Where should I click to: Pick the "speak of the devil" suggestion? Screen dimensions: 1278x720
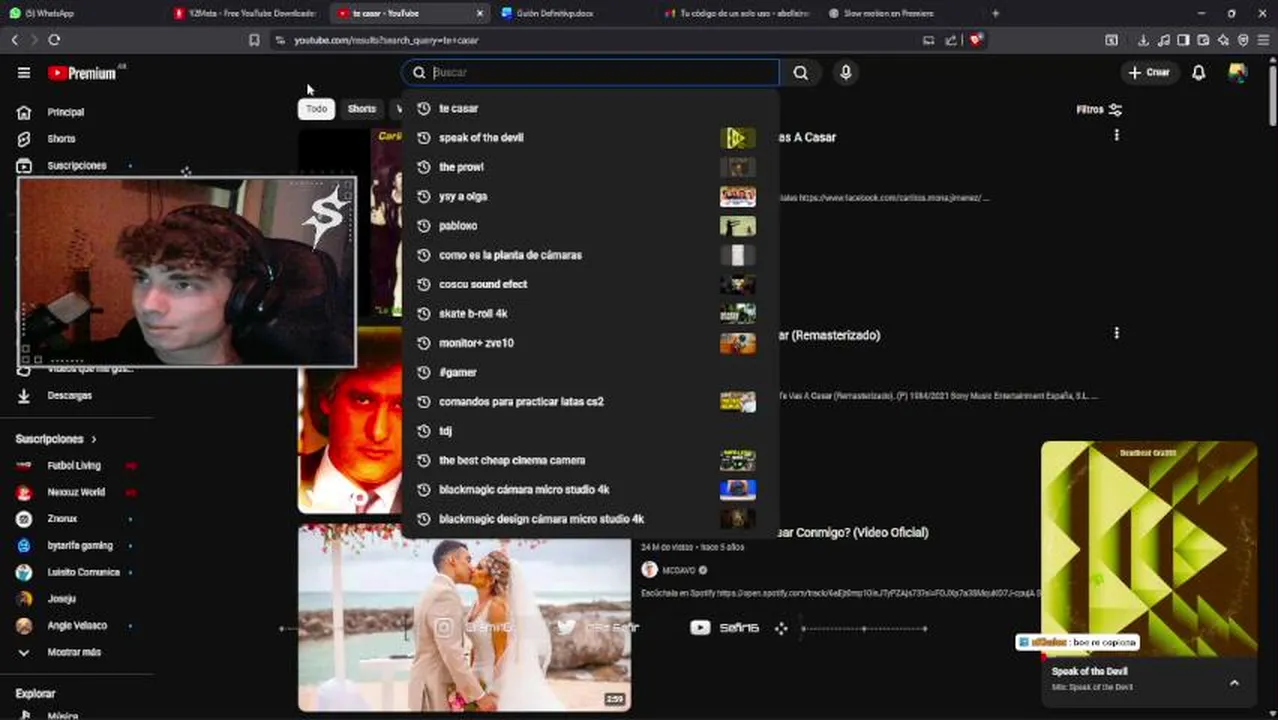click(x=590, y=138)
